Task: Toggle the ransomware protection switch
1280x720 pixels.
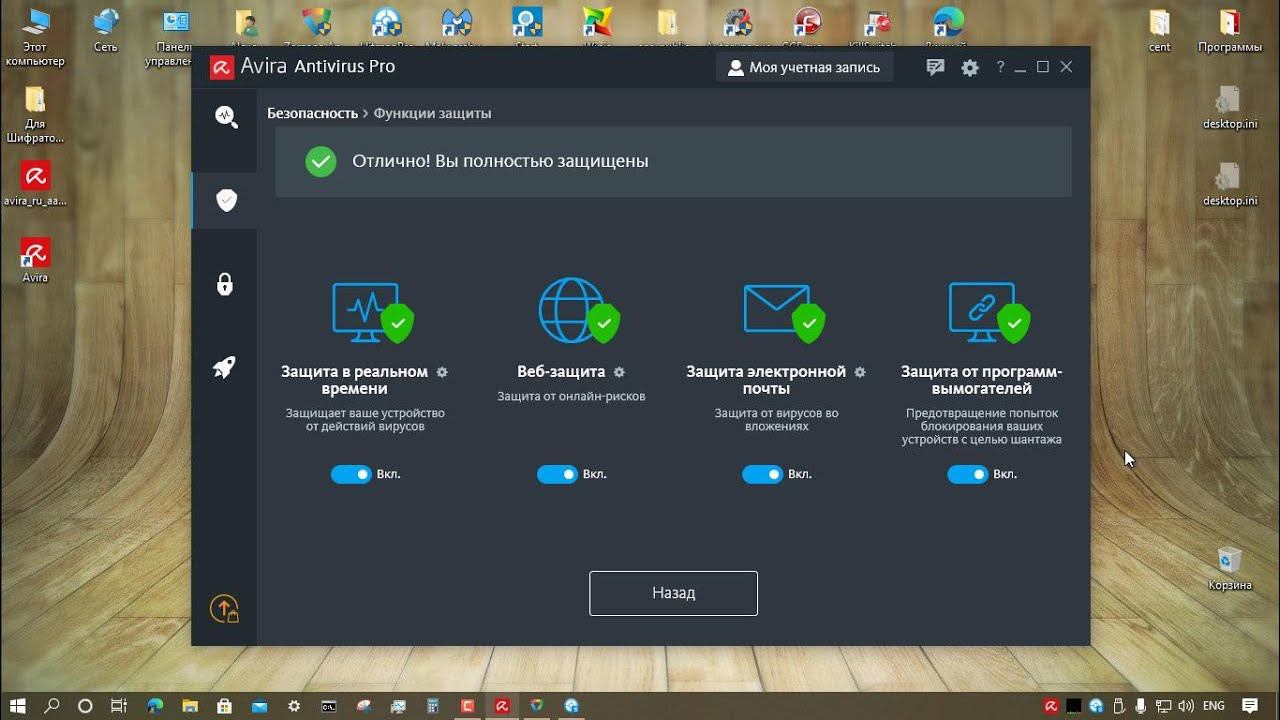Action: (x=968, y=474)
